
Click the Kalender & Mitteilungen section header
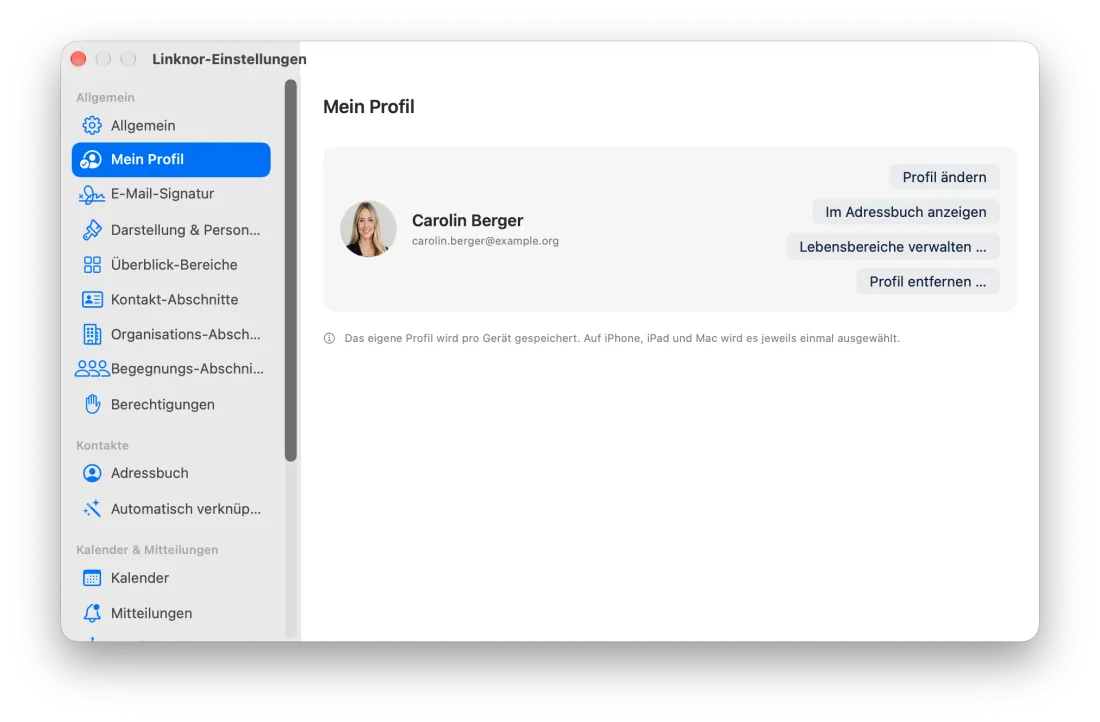point(147,550)
